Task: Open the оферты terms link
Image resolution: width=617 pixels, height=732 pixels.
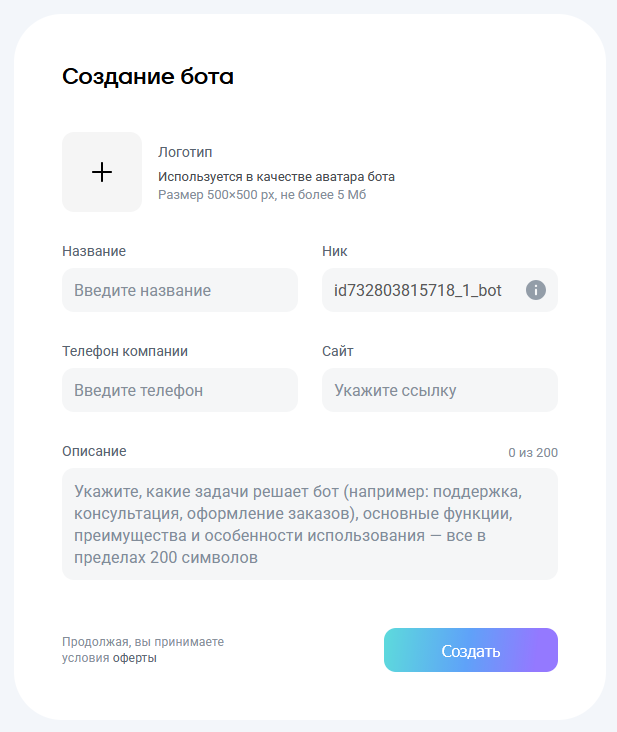Action: click(x=135, y=658)
